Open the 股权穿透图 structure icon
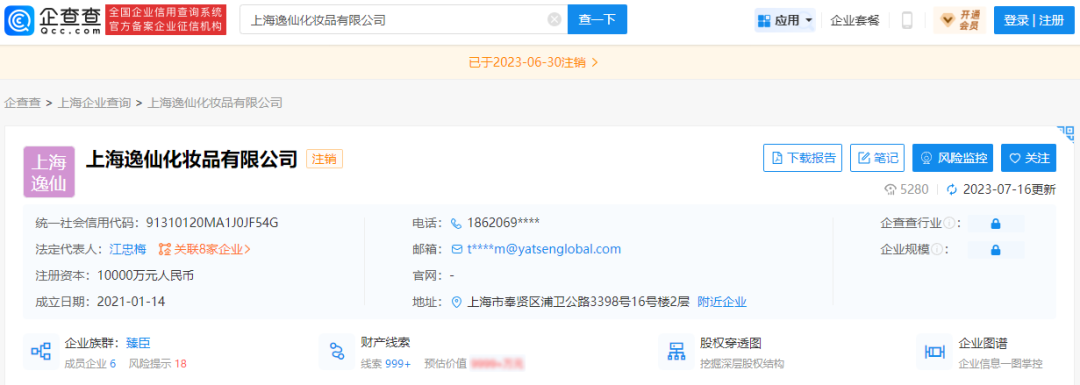This screenshot has width=1080, height=385. tap(676, 352)
